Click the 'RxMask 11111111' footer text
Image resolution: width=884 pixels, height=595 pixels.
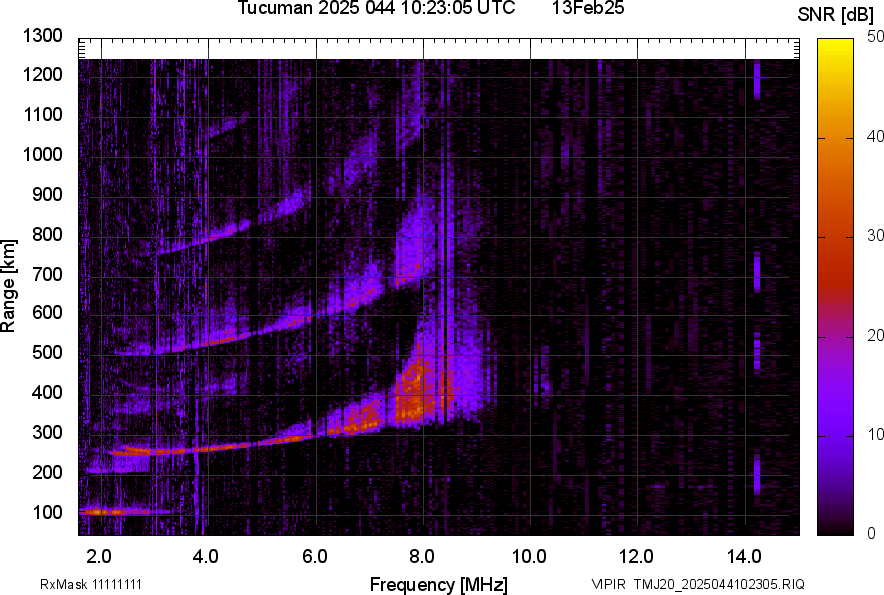click(90, 584)
